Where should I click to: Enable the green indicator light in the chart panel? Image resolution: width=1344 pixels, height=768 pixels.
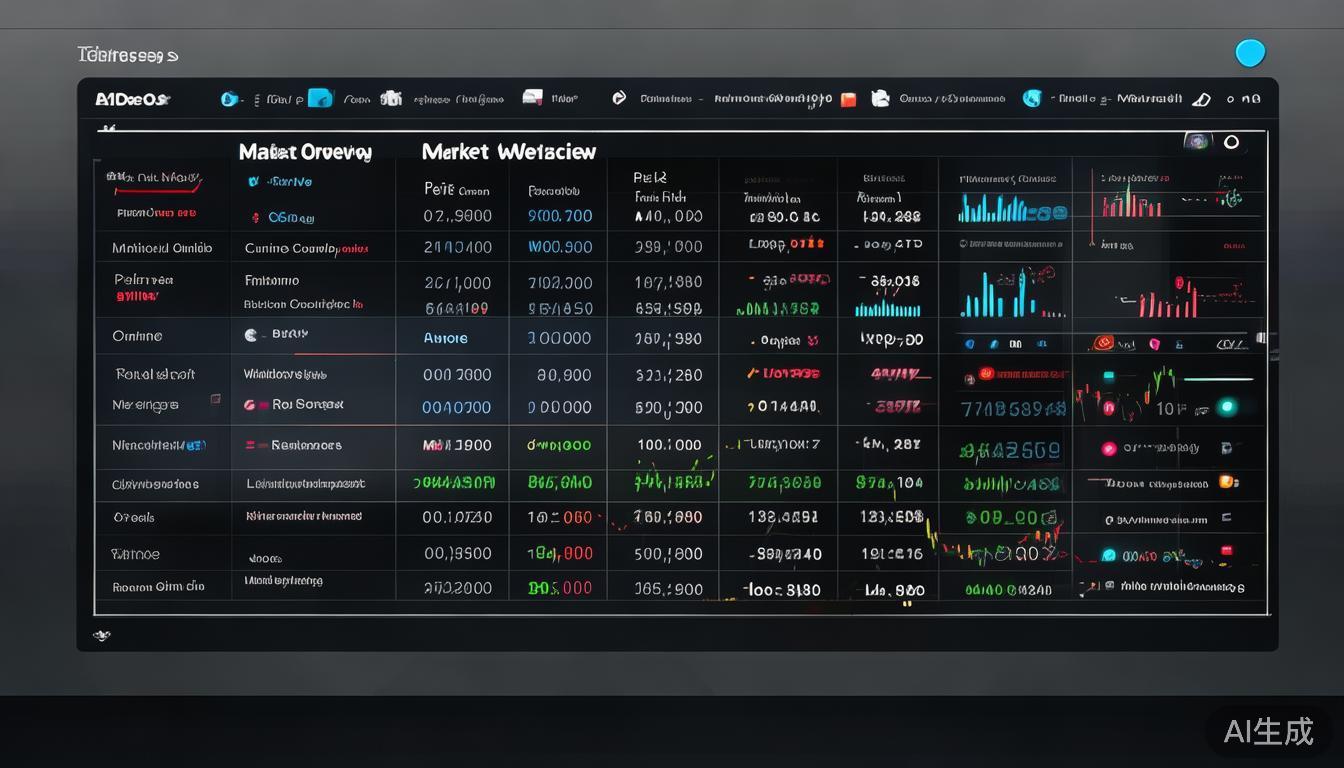point(1225,408)
